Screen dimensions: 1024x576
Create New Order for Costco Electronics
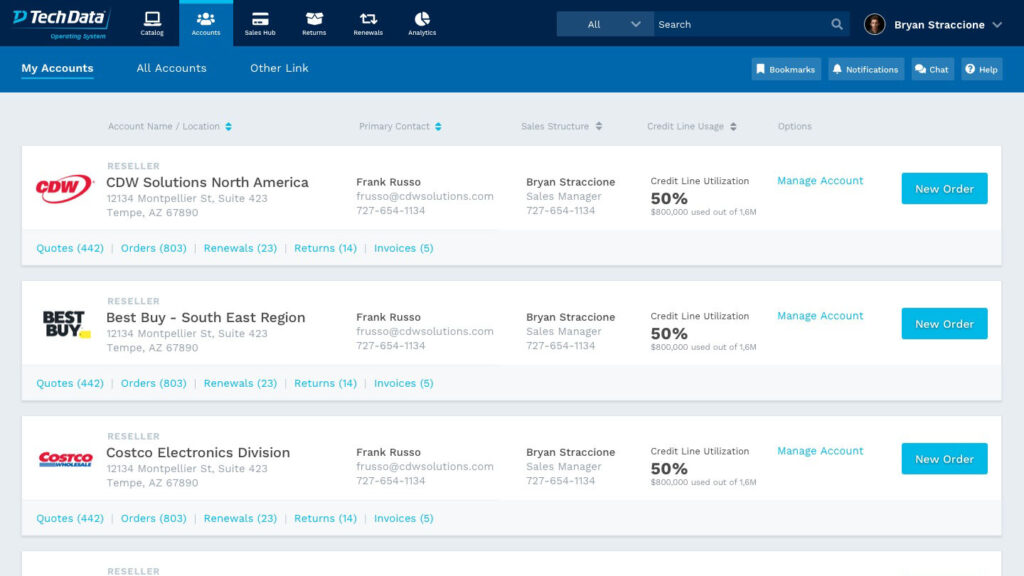tap(944, 459)
